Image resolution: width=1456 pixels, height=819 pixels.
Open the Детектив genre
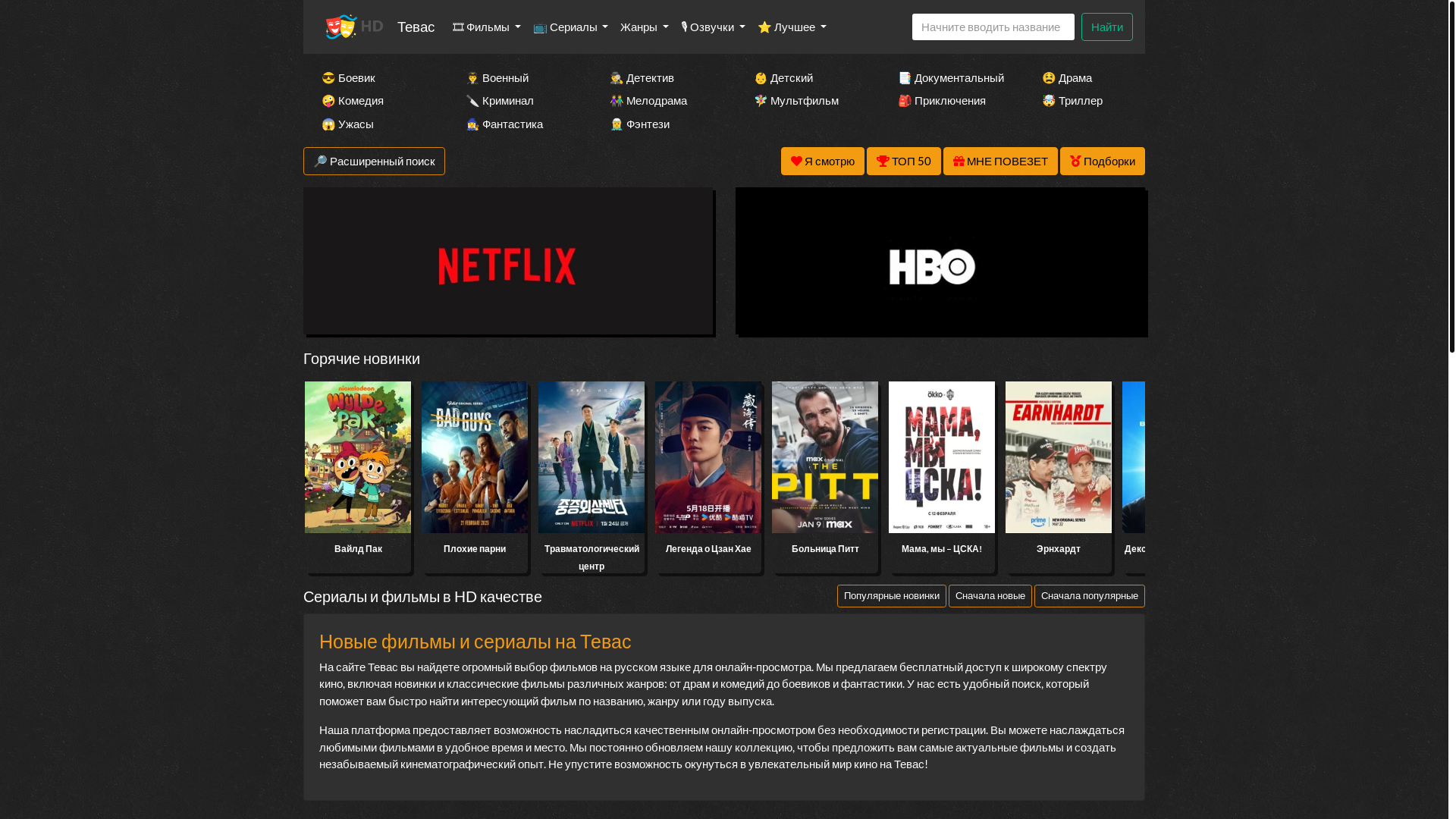click(x=642, y=78)
